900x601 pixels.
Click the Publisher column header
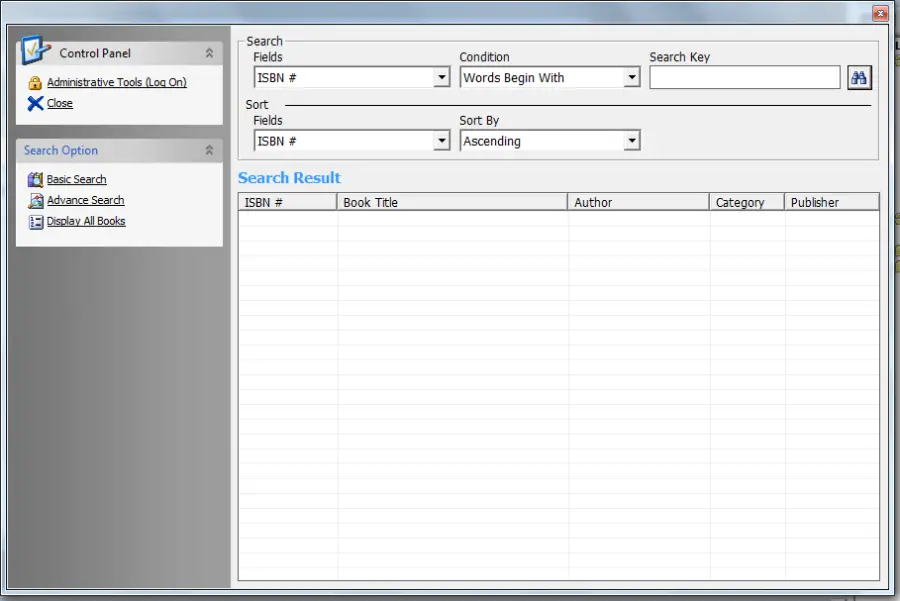[x=832, y=202]
